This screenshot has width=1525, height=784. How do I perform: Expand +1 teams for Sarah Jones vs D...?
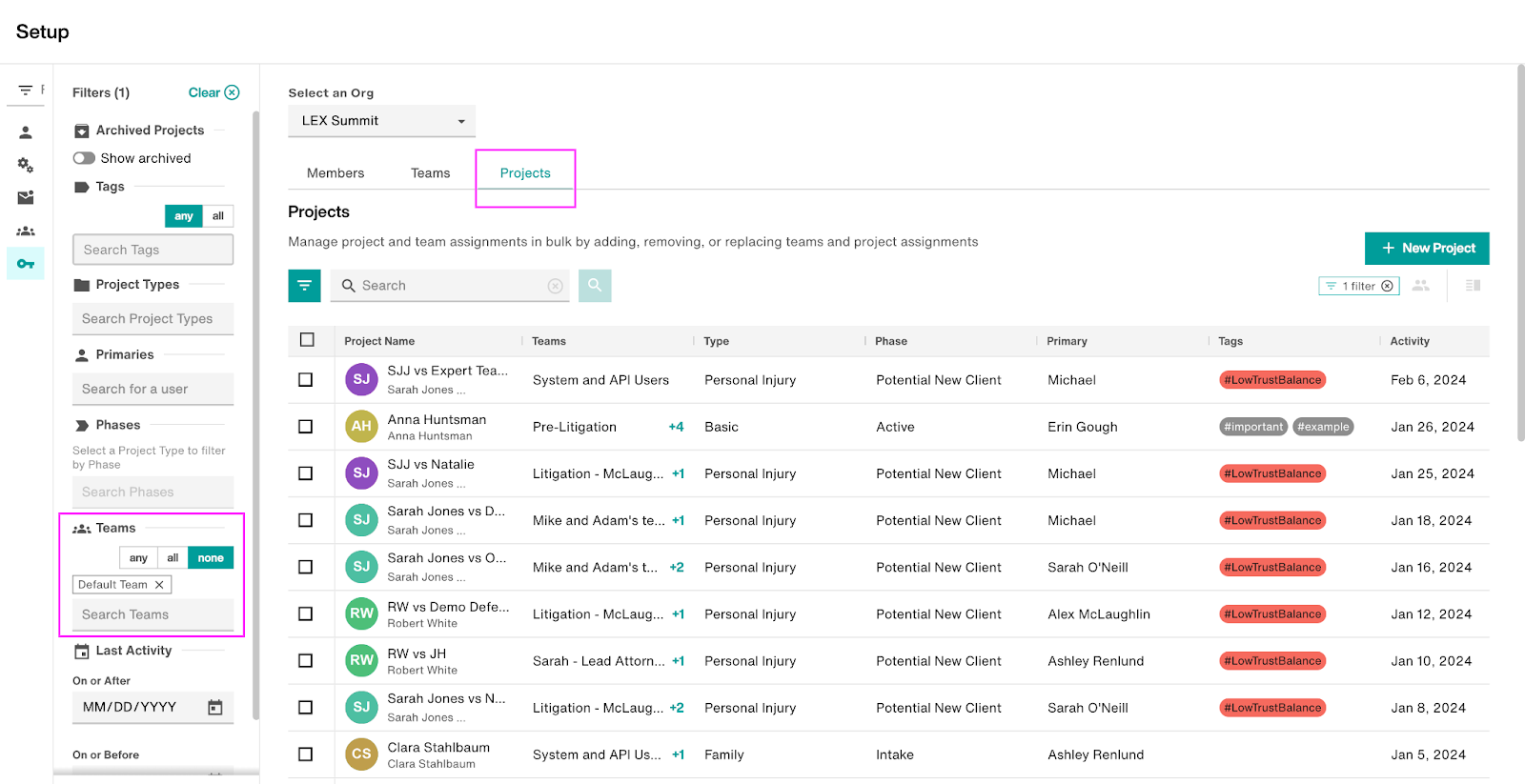point(678,520)
